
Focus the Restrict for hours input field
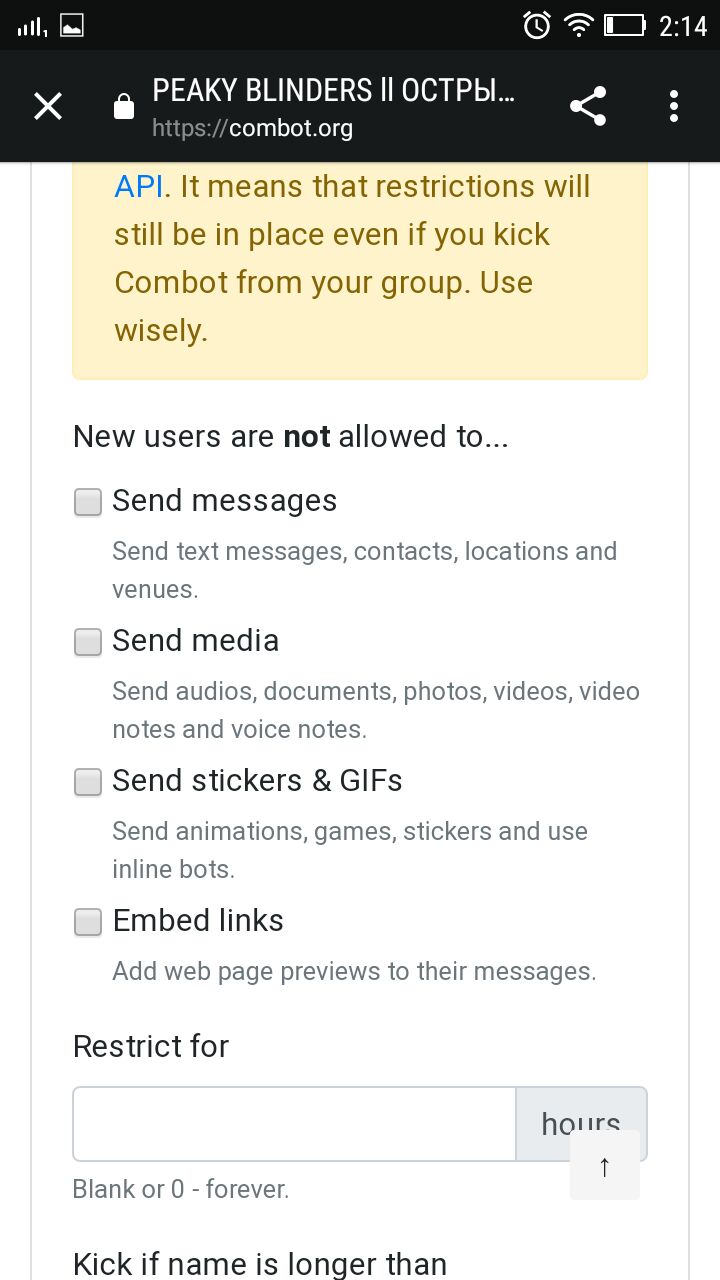click(x=294, y=1124)
